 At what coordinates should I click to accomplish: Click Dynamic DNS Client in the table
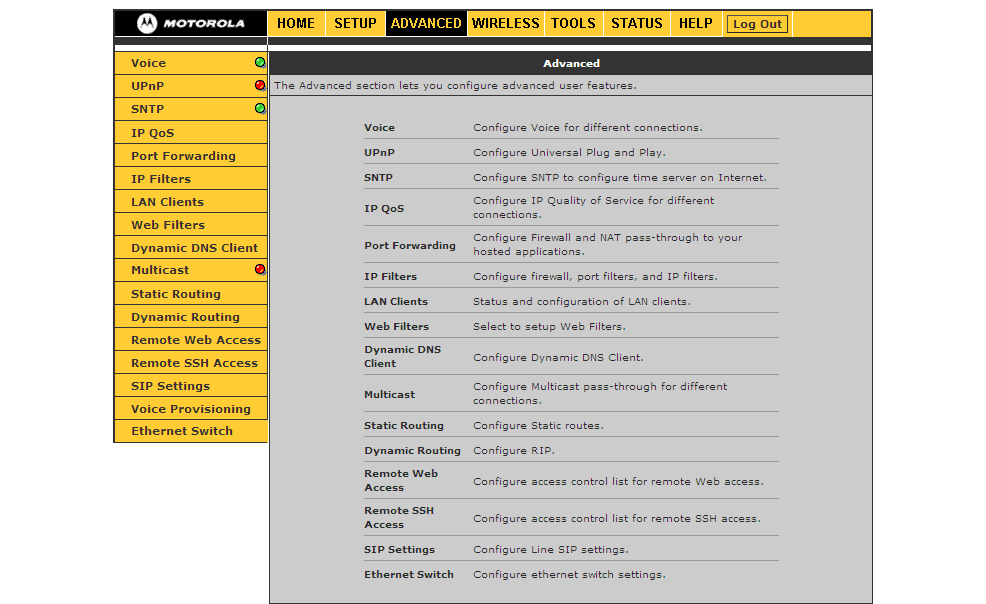pos(402,356)
